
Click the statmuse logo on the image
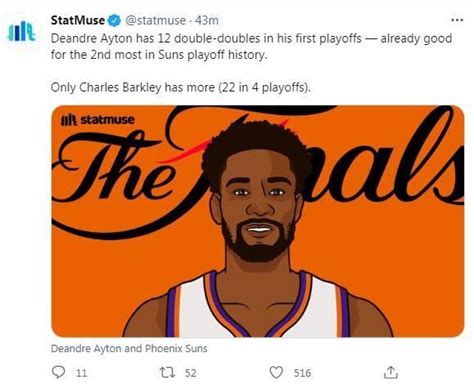coord(98,120)
